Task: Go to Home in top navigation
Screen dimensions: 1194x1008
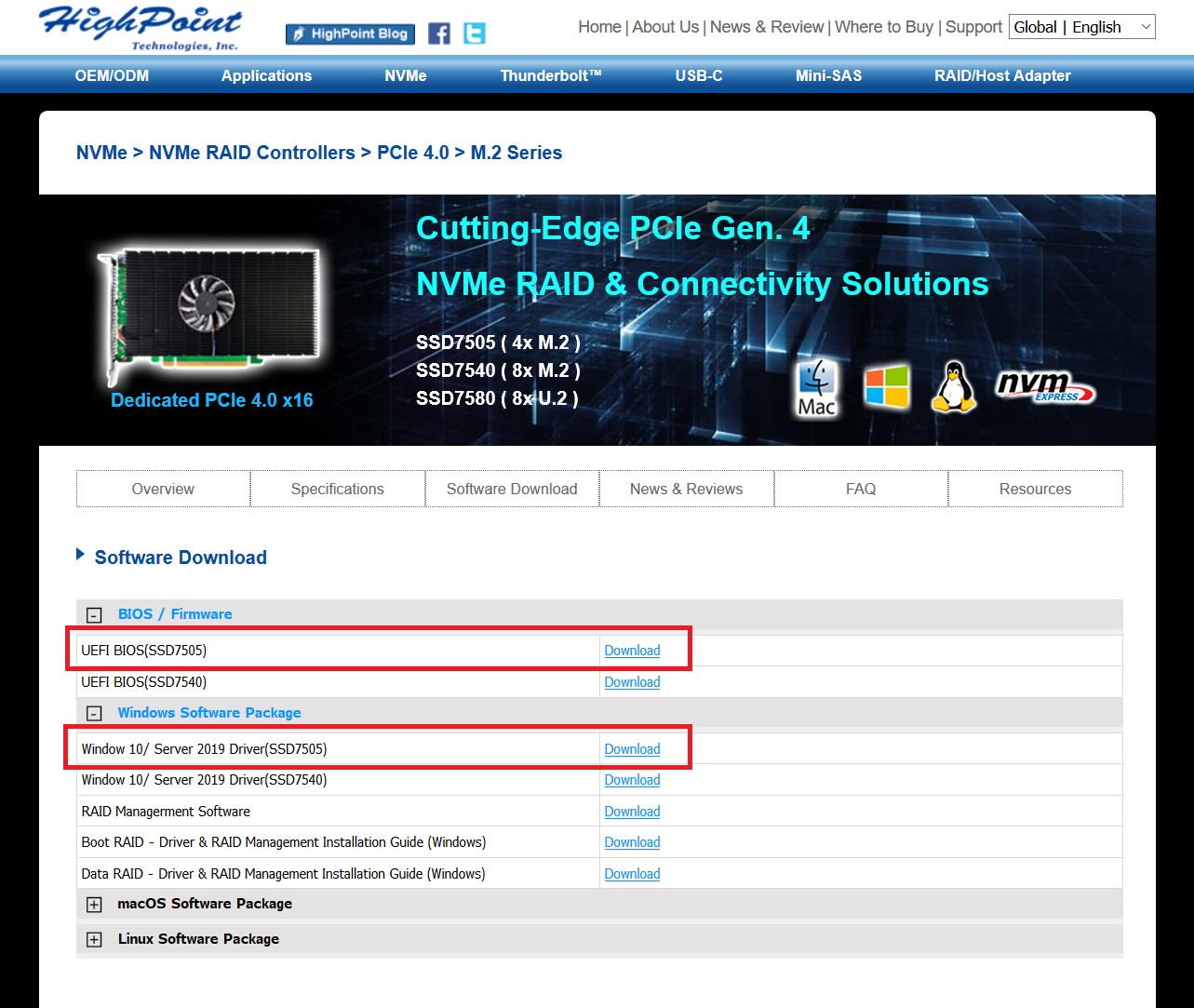Action: 599,27
